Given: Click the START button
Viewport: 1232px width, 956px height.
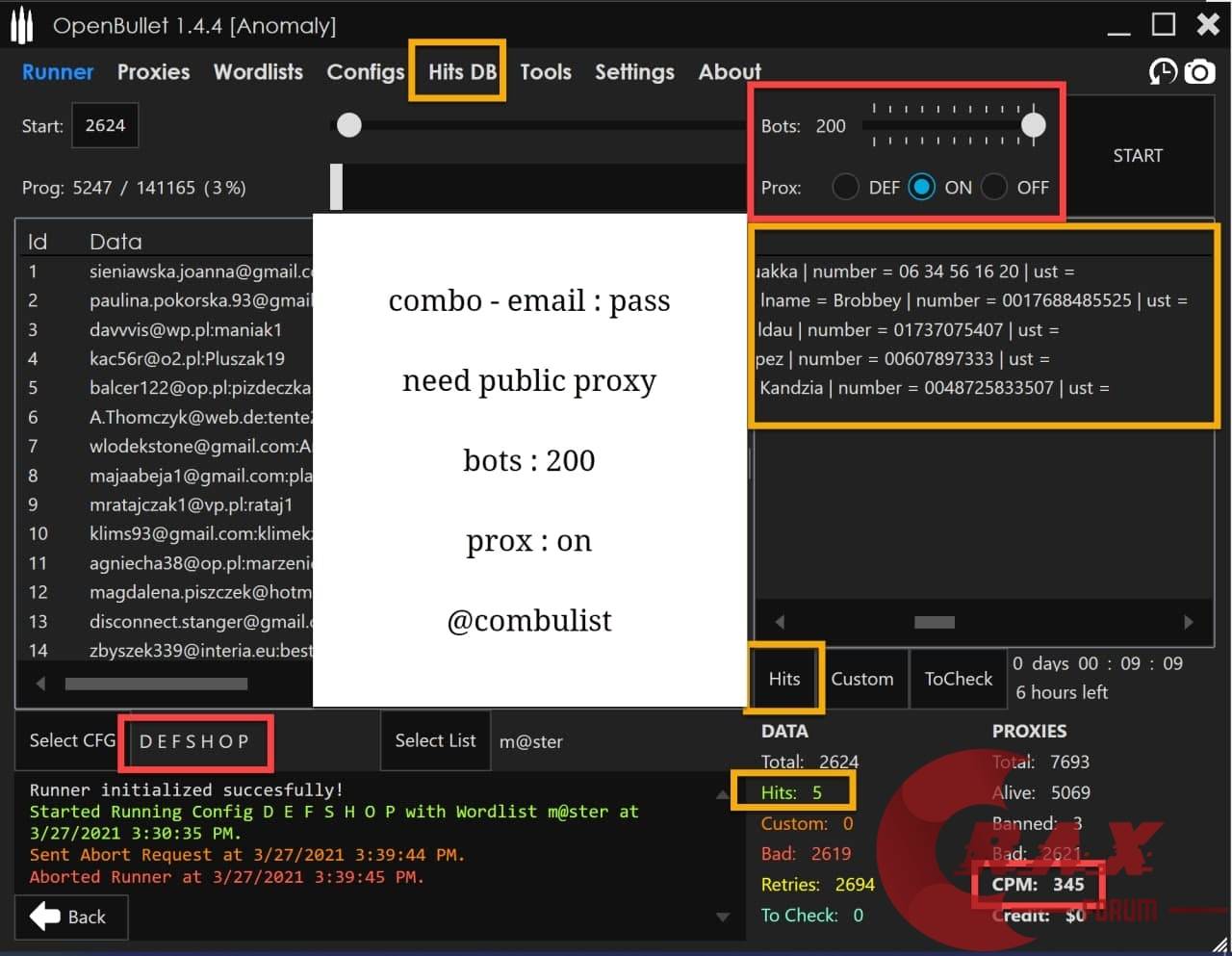Looking at the screenshot, I should click(x=1138, y=156).
